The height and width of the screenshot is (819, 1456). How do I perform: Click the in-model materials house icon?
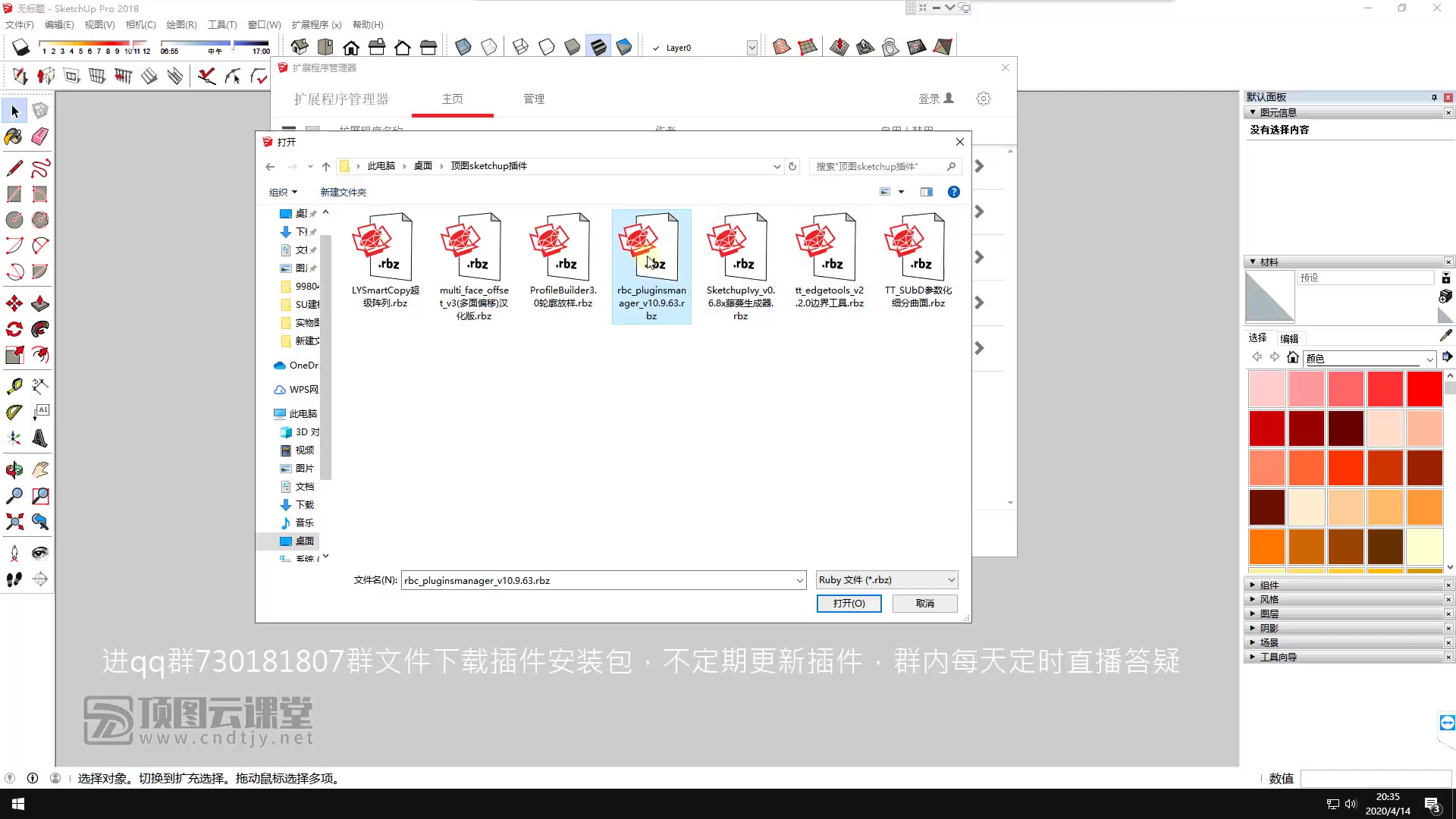coord(1294,357)
